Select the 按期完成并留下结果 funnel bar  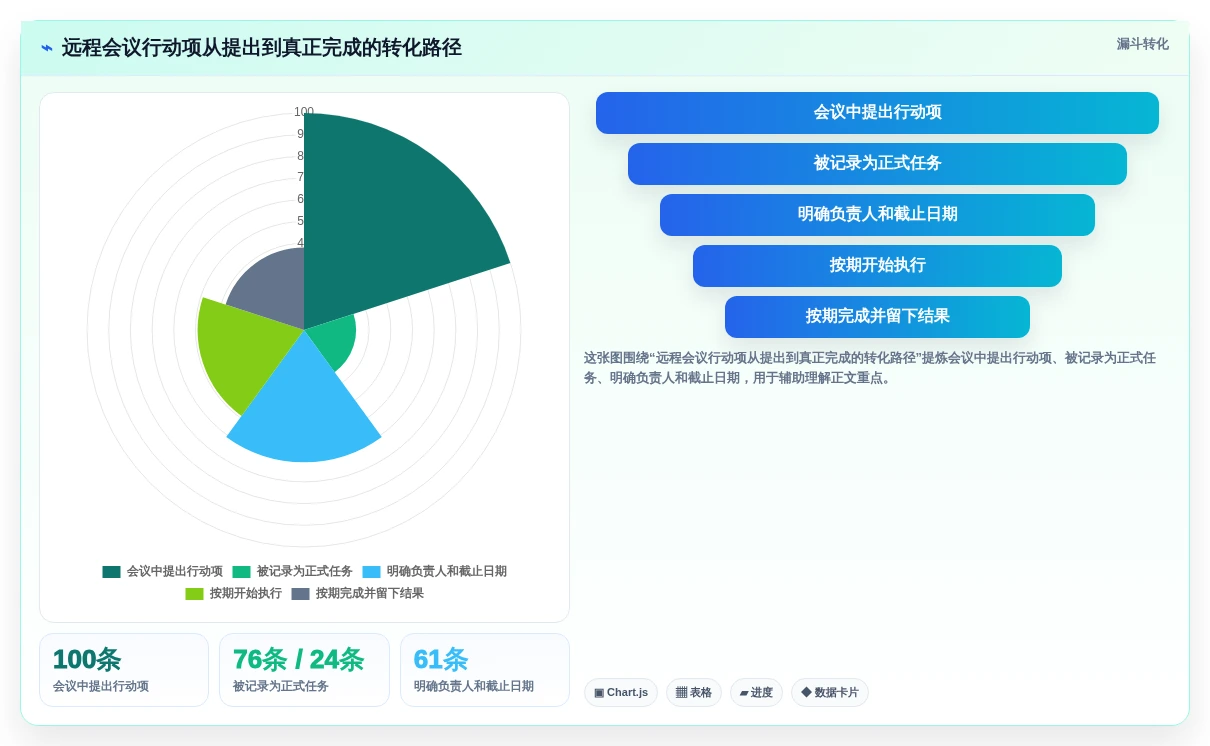tap(877, 317)
